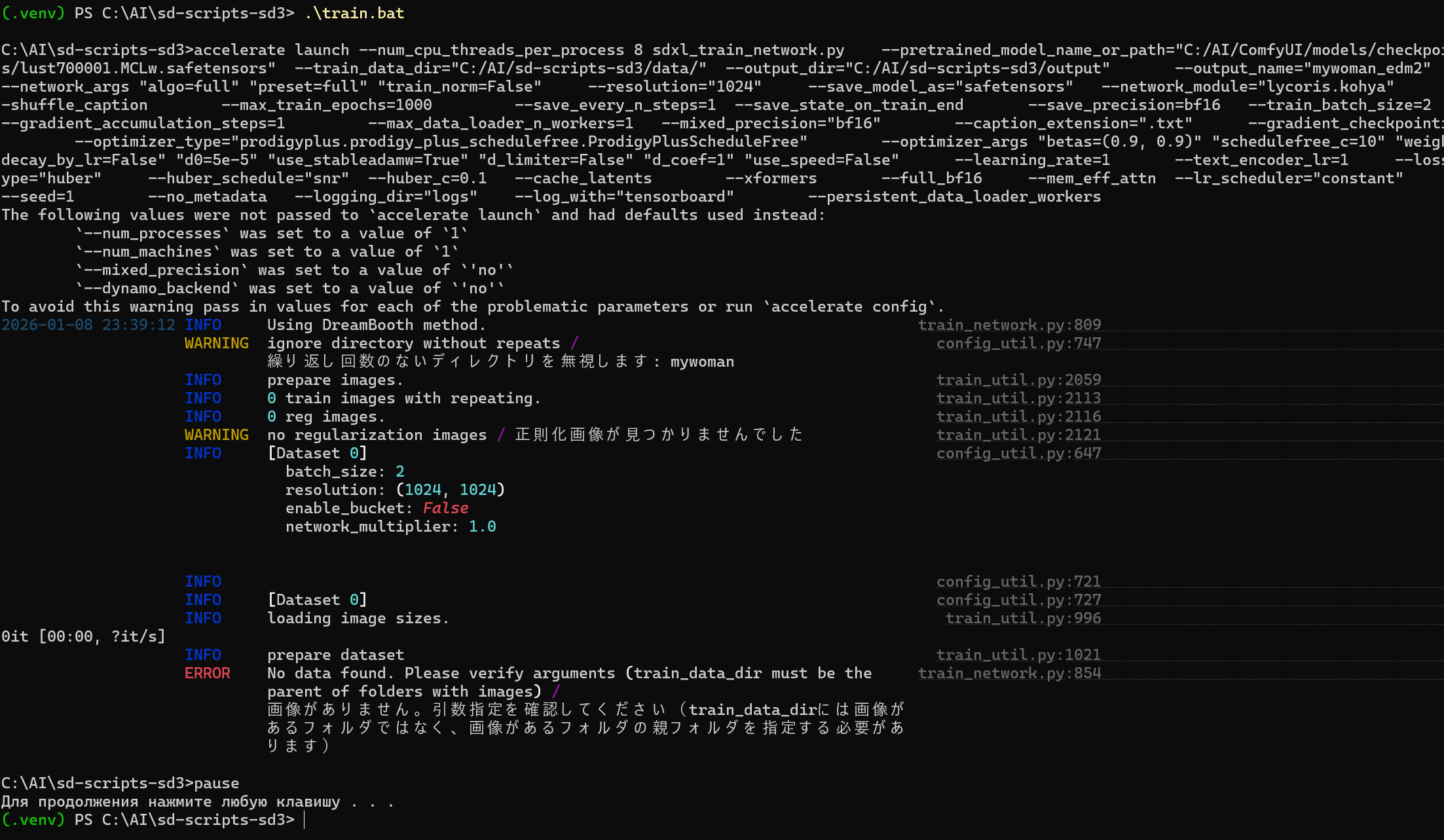
Task: Open the train_network.py:809 source link
Action: [1009, 325]
